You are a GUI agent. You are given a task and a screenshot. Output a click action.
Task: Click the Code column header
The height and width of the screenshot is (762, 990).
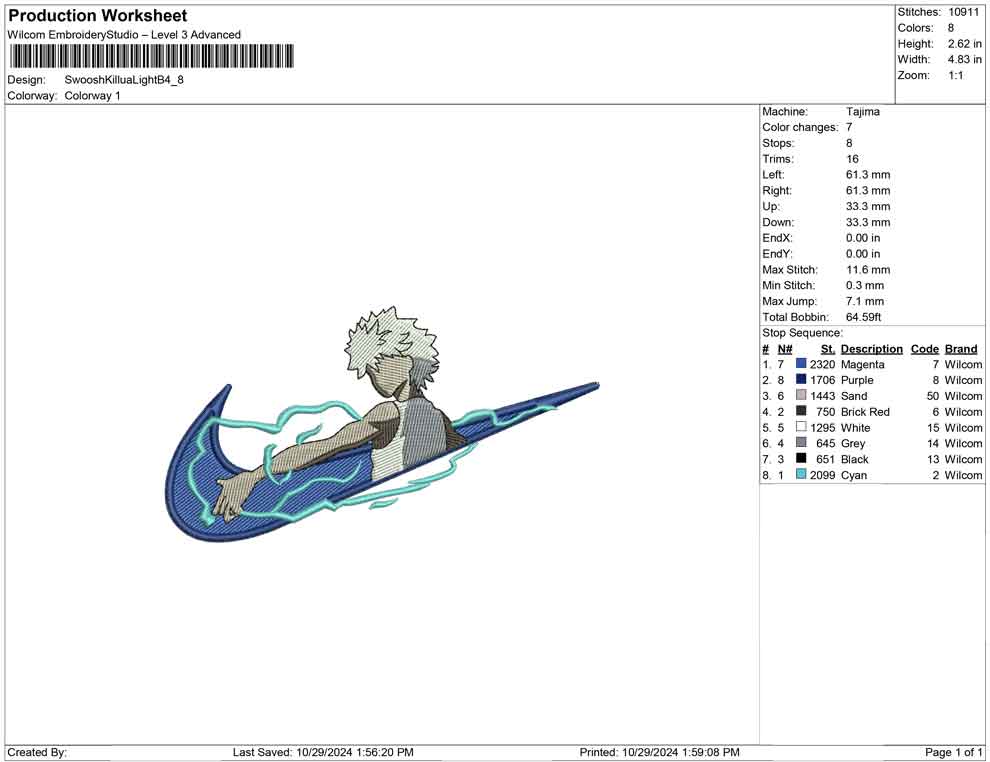pos(925,349)
